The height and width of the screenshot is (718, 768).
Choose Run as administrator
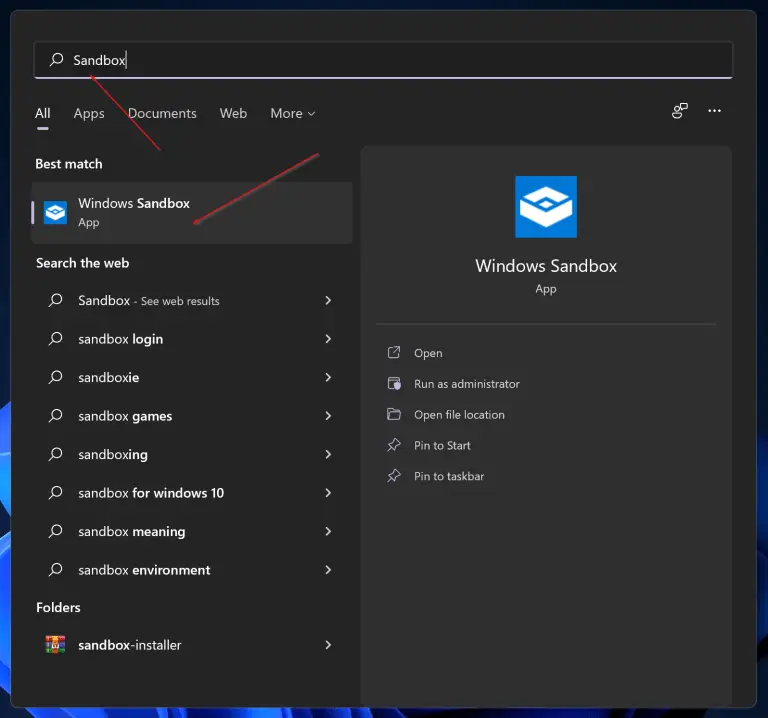point(467,384)
